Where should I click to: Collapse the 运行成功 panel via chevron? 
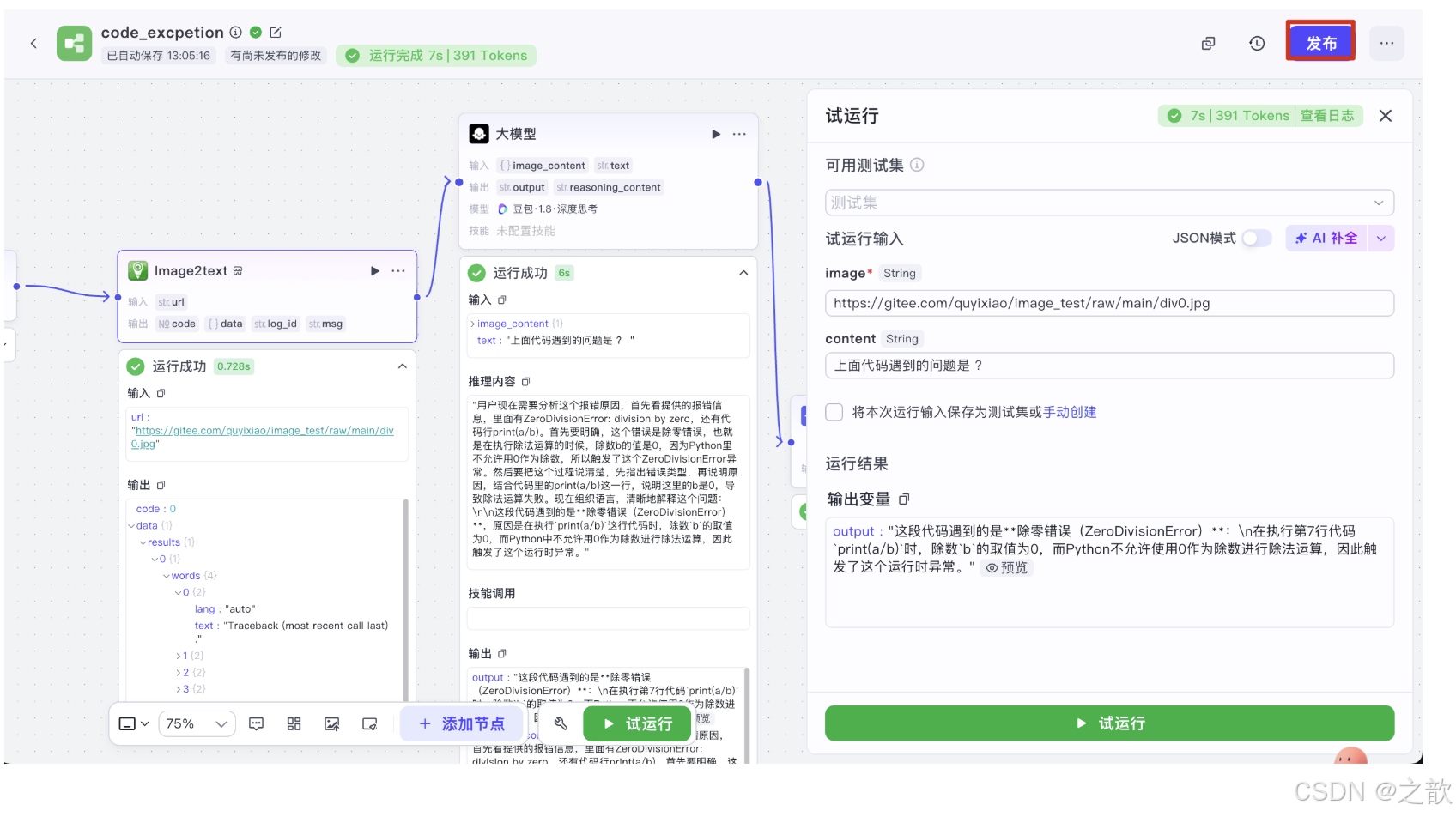coord(402,366)
